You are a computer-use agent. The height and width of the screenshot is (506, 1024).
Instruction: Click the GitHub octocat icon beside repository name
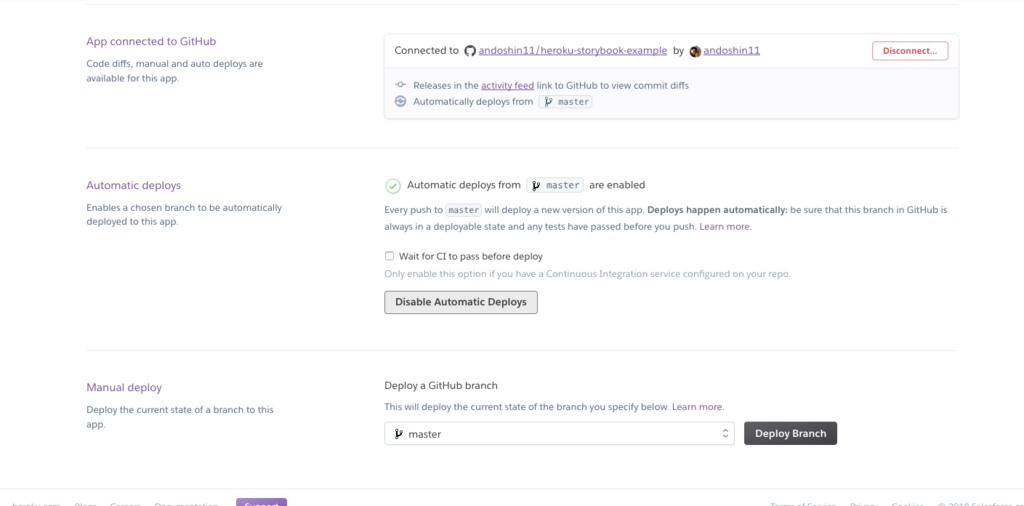[470, 51]
